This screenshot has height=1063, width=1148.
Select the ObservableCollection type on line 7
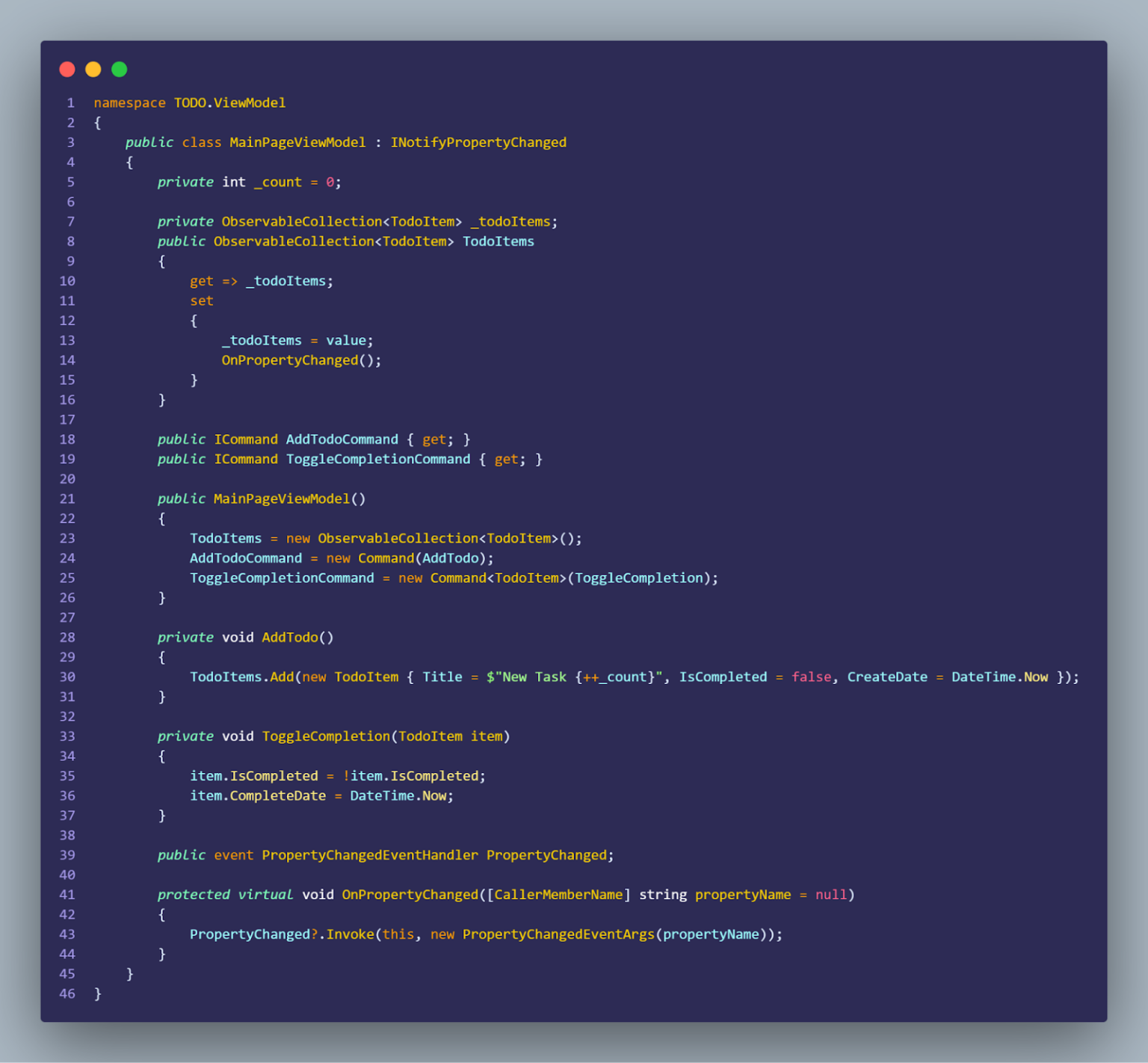tap(302, 221)
